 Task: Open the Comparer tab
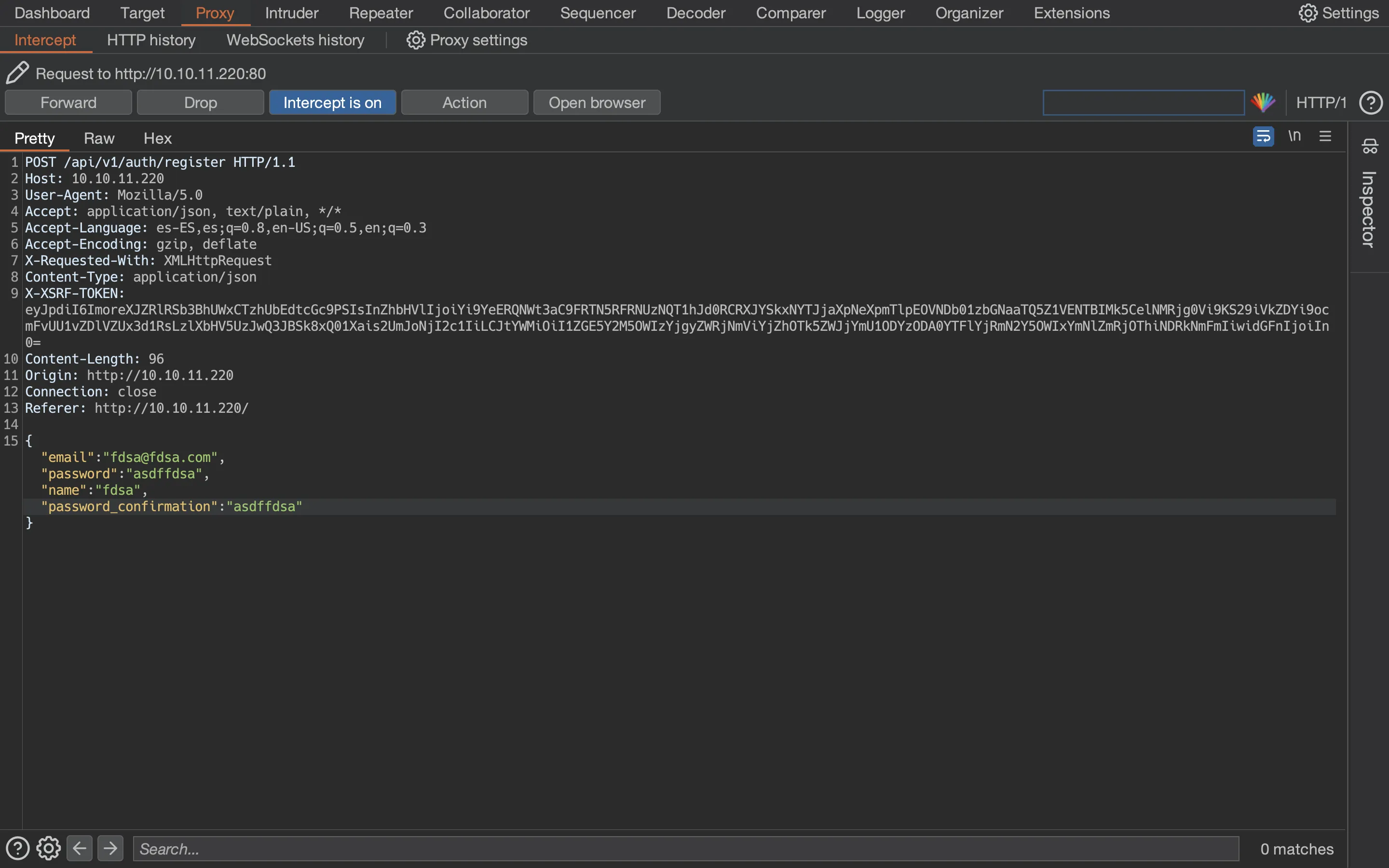791,13
